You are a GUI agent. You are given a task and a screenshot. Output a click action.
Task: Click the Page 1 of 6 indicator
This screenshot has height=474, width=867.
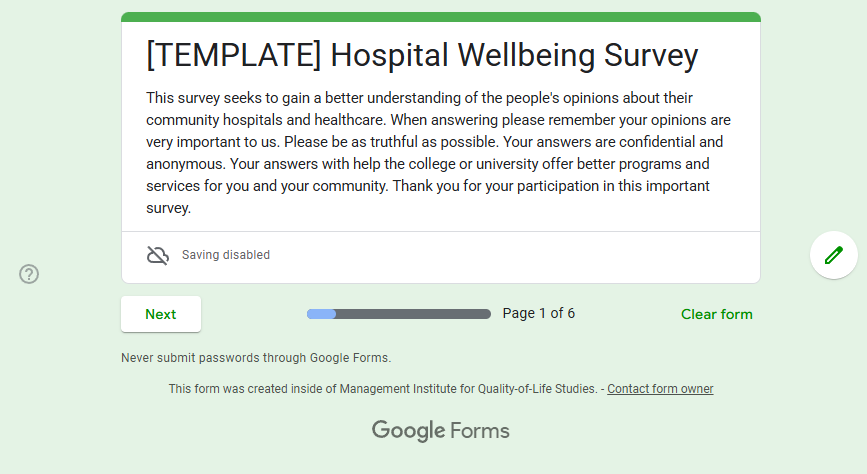click(x=538, y=313)
